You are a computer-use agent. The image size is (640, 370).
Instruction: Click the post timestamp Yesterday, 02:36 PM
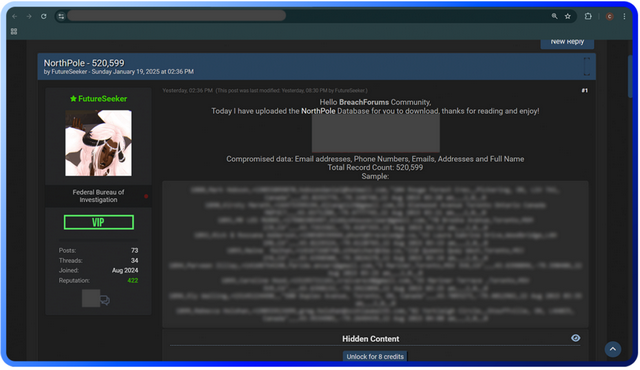(187, 91)
